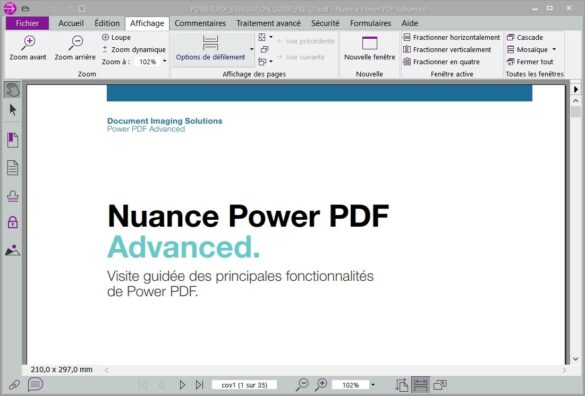Image resolution: width=585 pixels, height=396 pixels.
Task: Select the Hand pan tool
Action: (x=12, y=90)
